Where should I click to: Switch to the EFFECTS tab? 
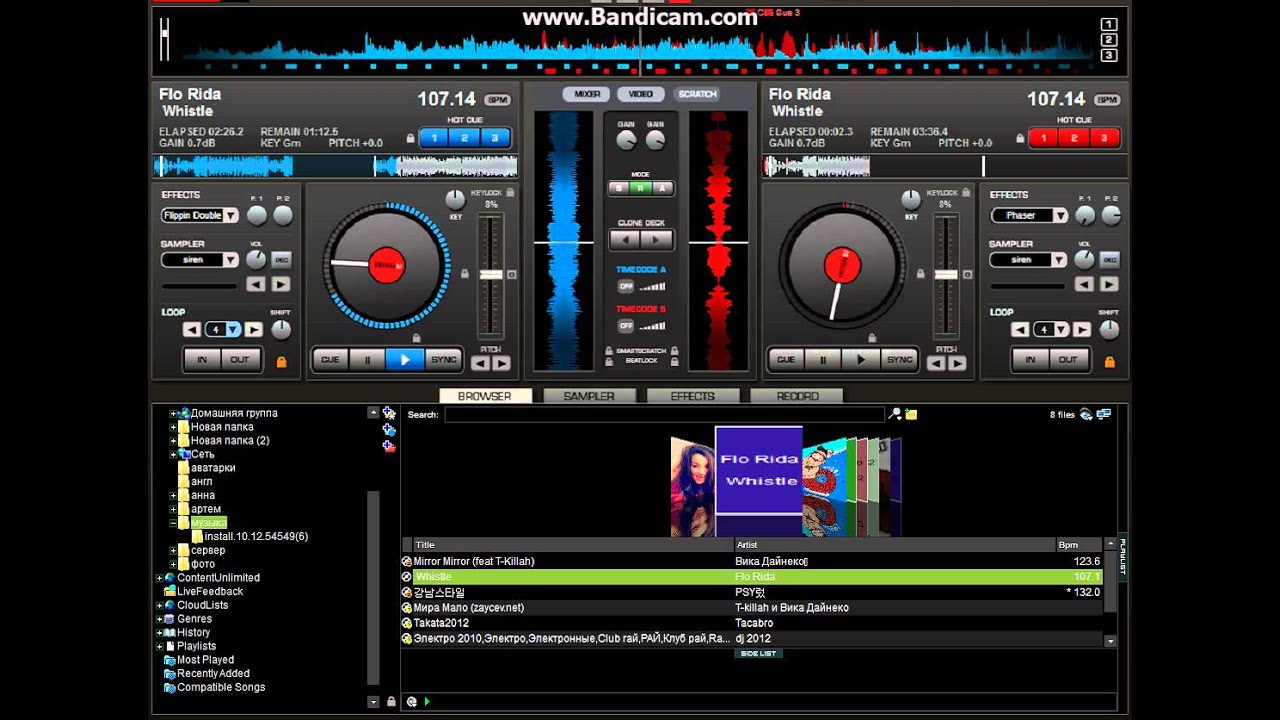coord(693,396)
